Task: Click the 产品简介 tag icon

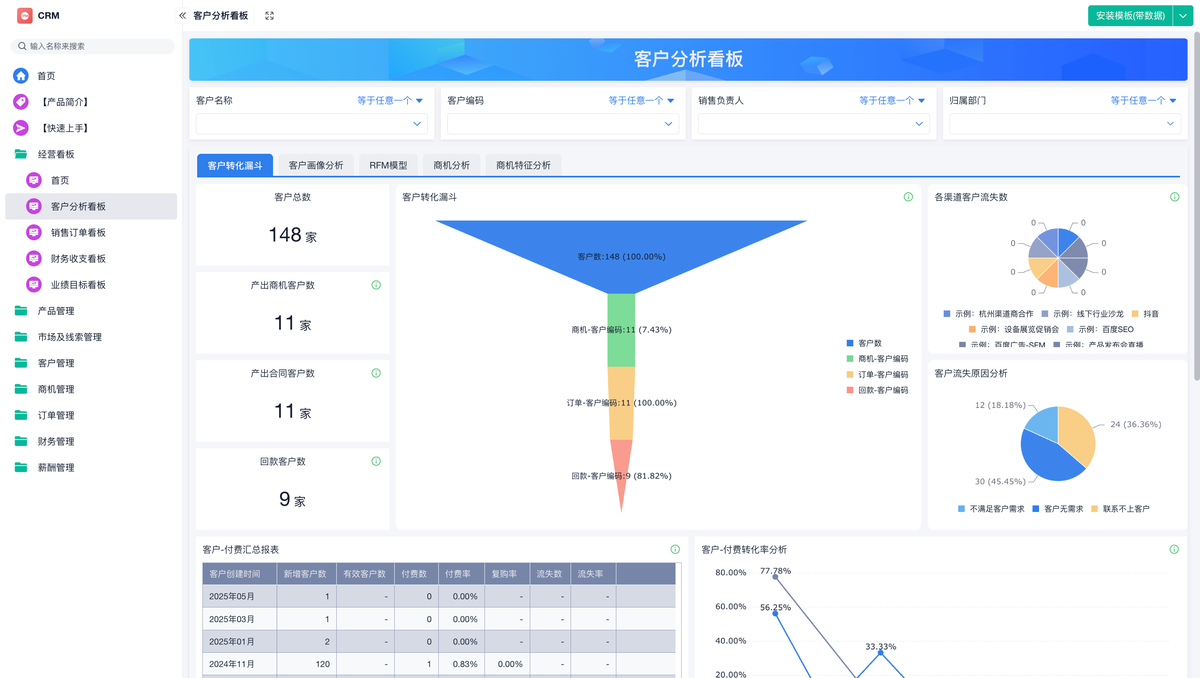Action: [x=21, y=102]
